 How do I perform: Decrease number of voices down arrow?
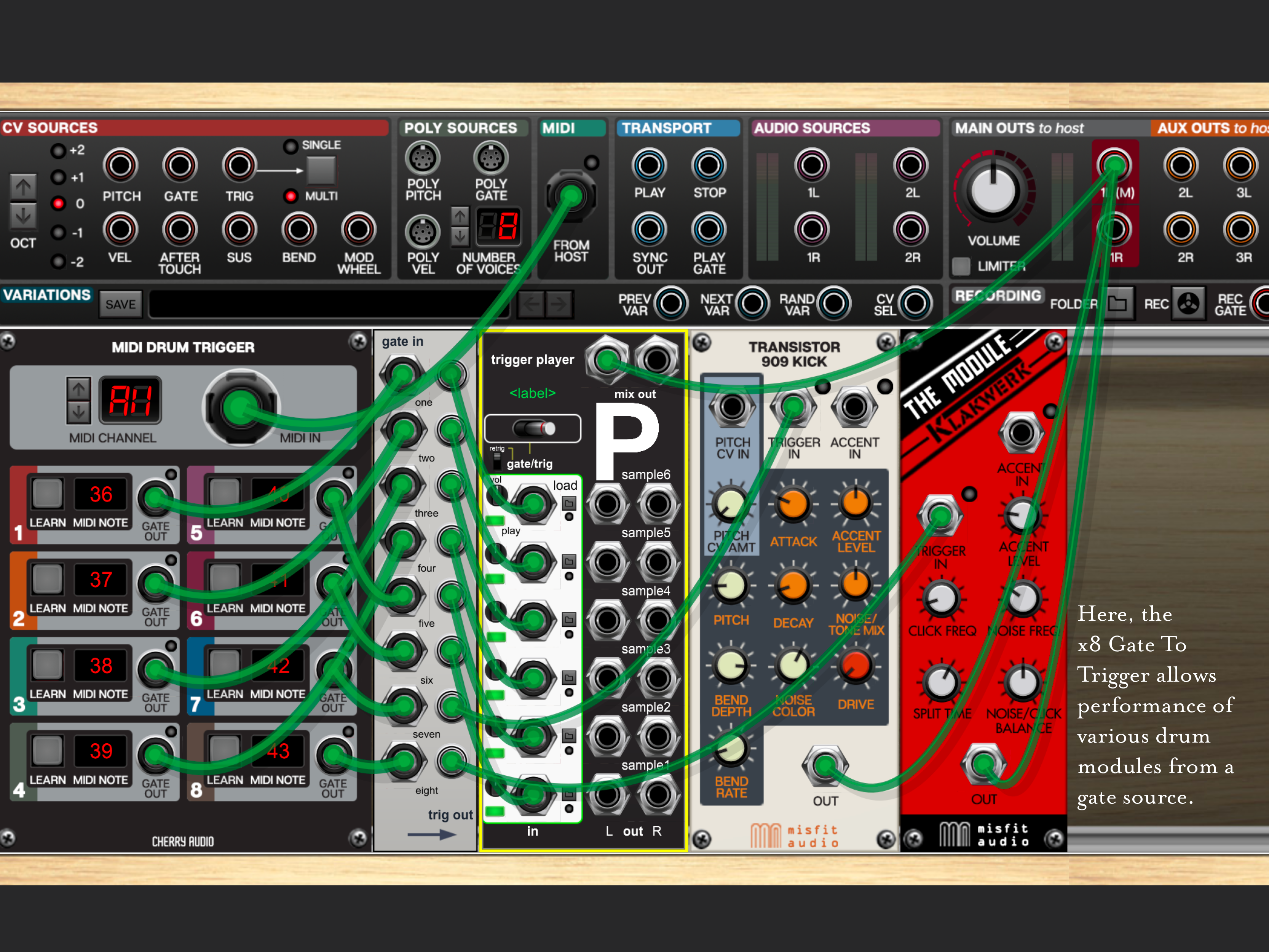(x=460, y=236)
